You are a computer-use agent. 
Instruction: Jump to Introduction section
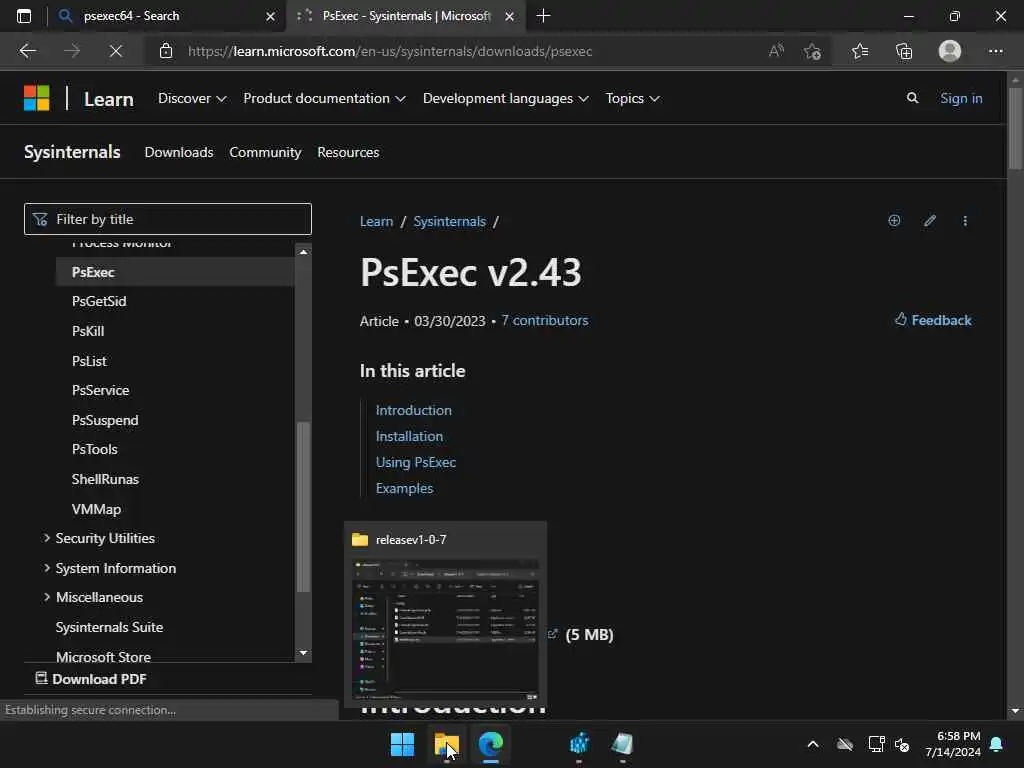point(413,410)
